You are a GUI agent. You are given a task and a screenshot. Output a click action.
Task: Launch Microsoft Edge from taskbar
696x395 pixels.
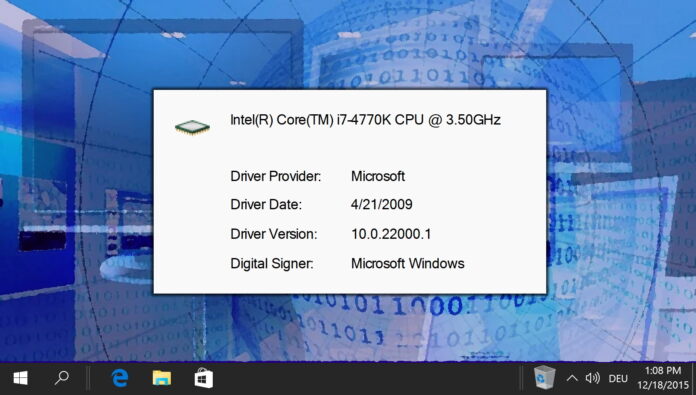119,379
